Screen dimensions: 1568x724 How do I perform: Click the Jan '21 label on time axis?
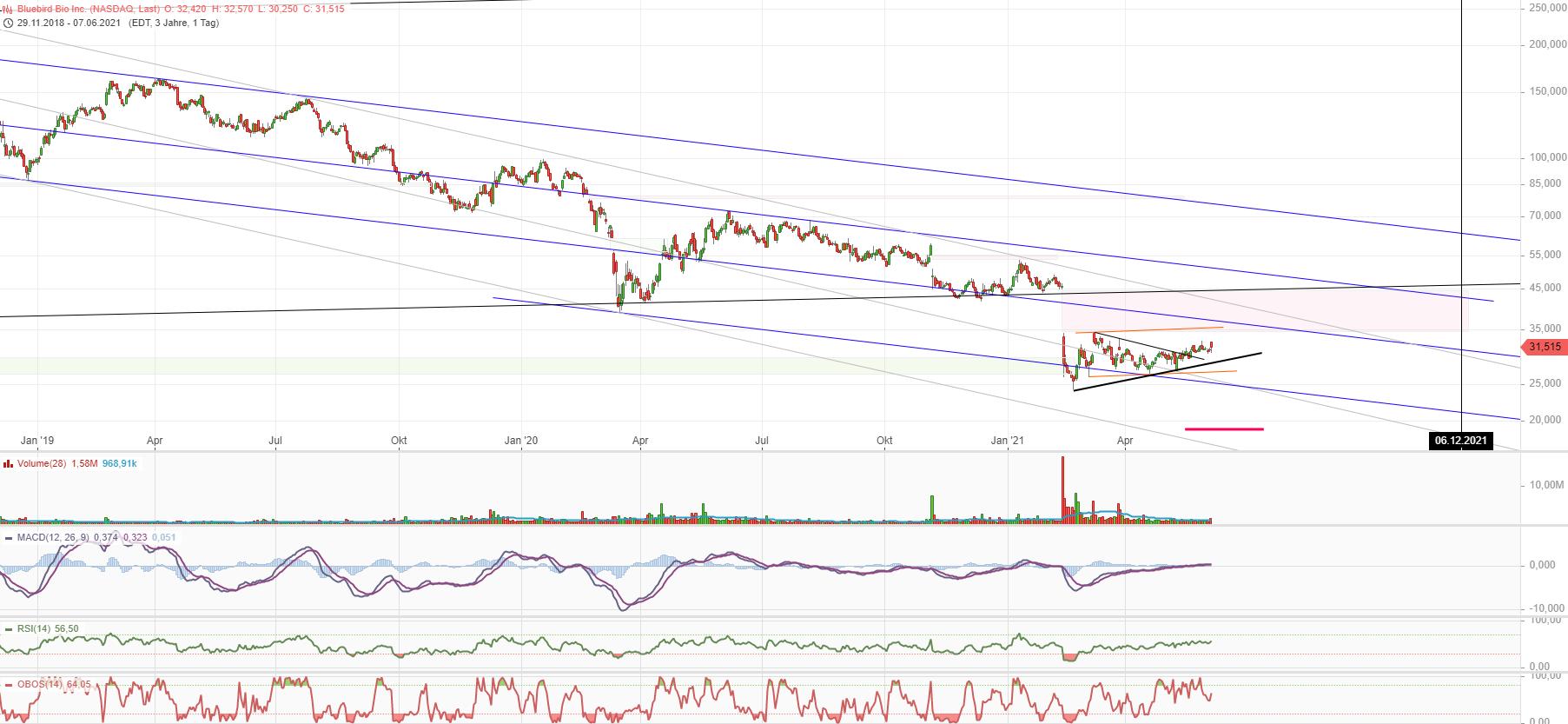1007,441
